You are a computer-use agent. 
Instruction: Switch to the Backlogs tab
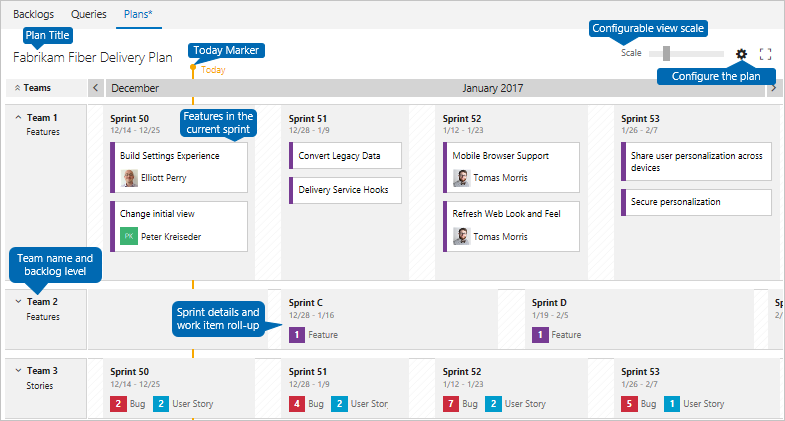pos(34,16)
